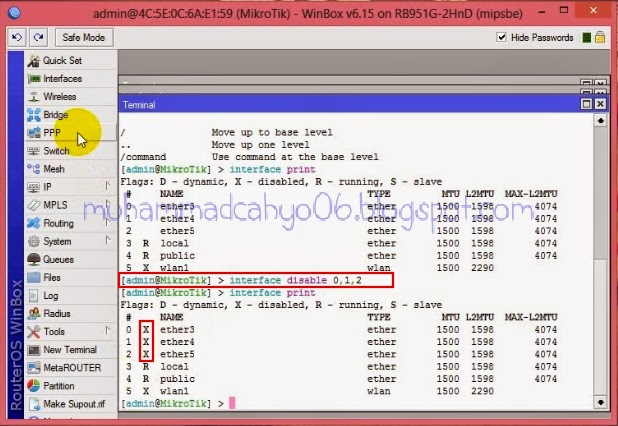
Task: Enable Safe Mode
Action: click(84, 37)
